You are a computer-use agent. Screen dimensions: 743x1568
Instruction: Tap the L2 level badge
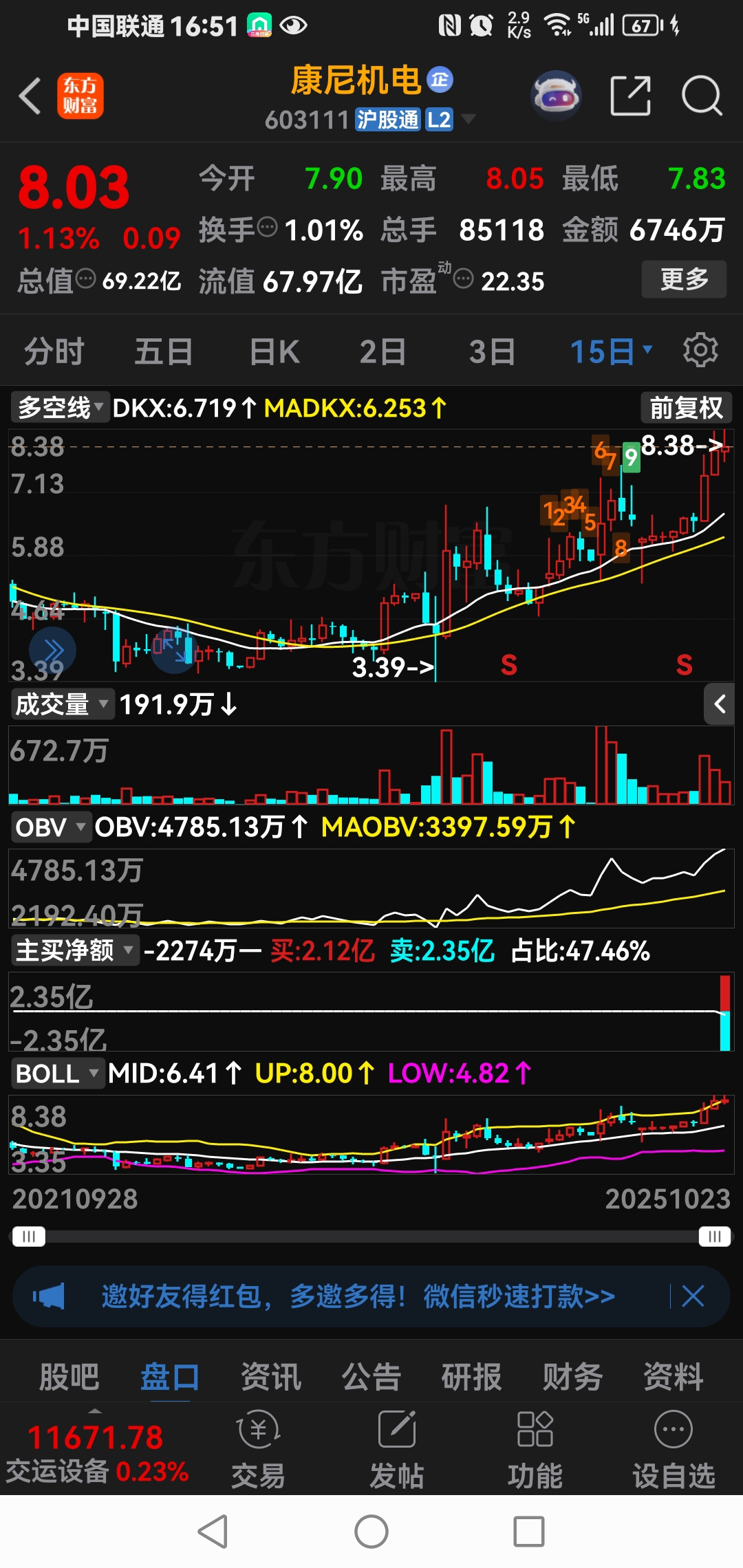[x=439, y=120]
